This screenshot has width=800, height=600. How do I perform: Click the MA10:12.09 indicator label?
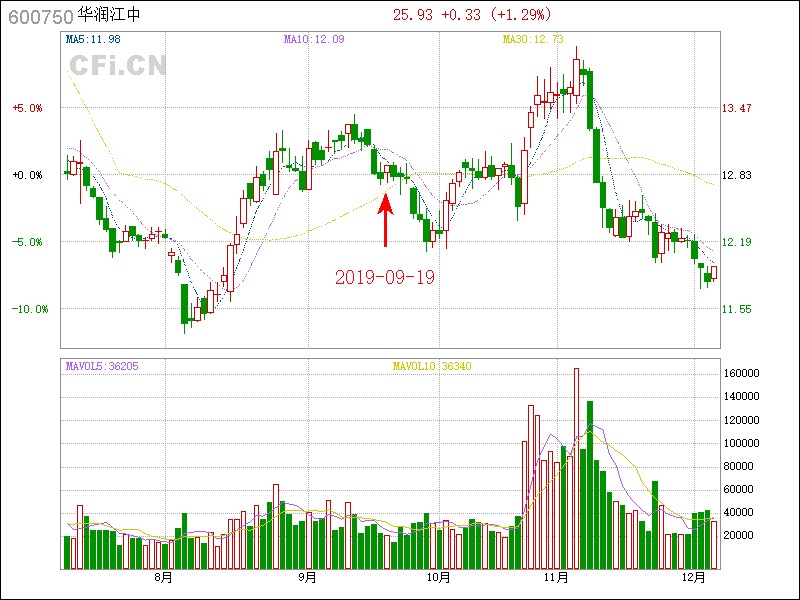tap(314, 40)
